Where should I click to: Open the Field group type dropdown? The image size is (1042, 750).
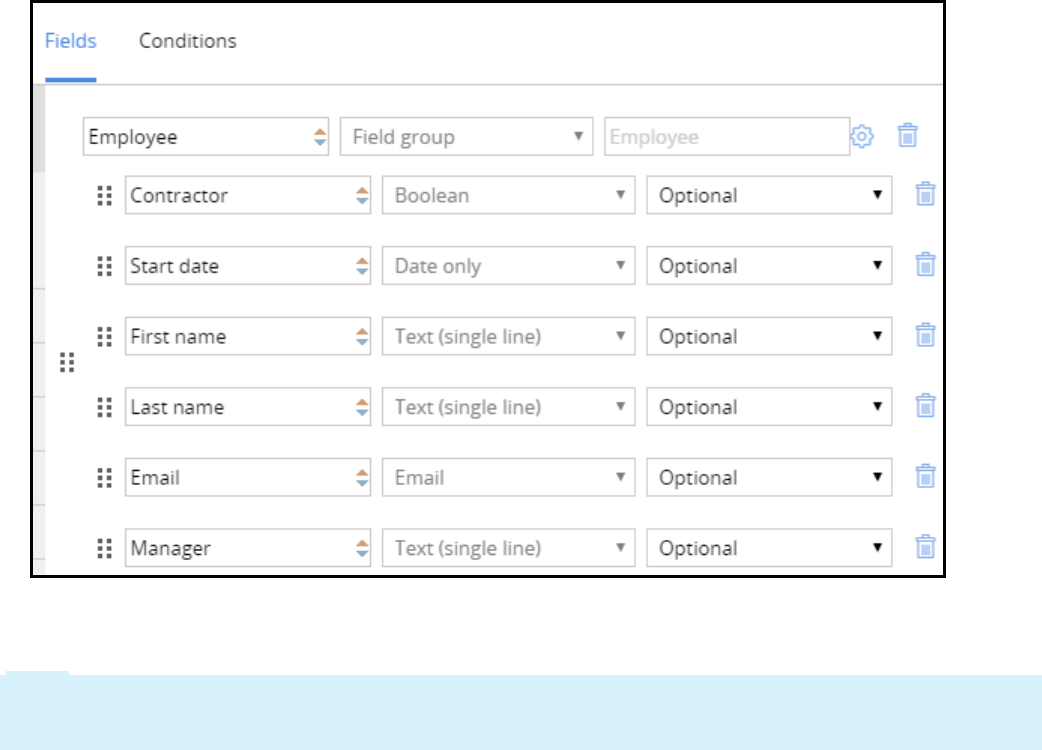(466, 137)
